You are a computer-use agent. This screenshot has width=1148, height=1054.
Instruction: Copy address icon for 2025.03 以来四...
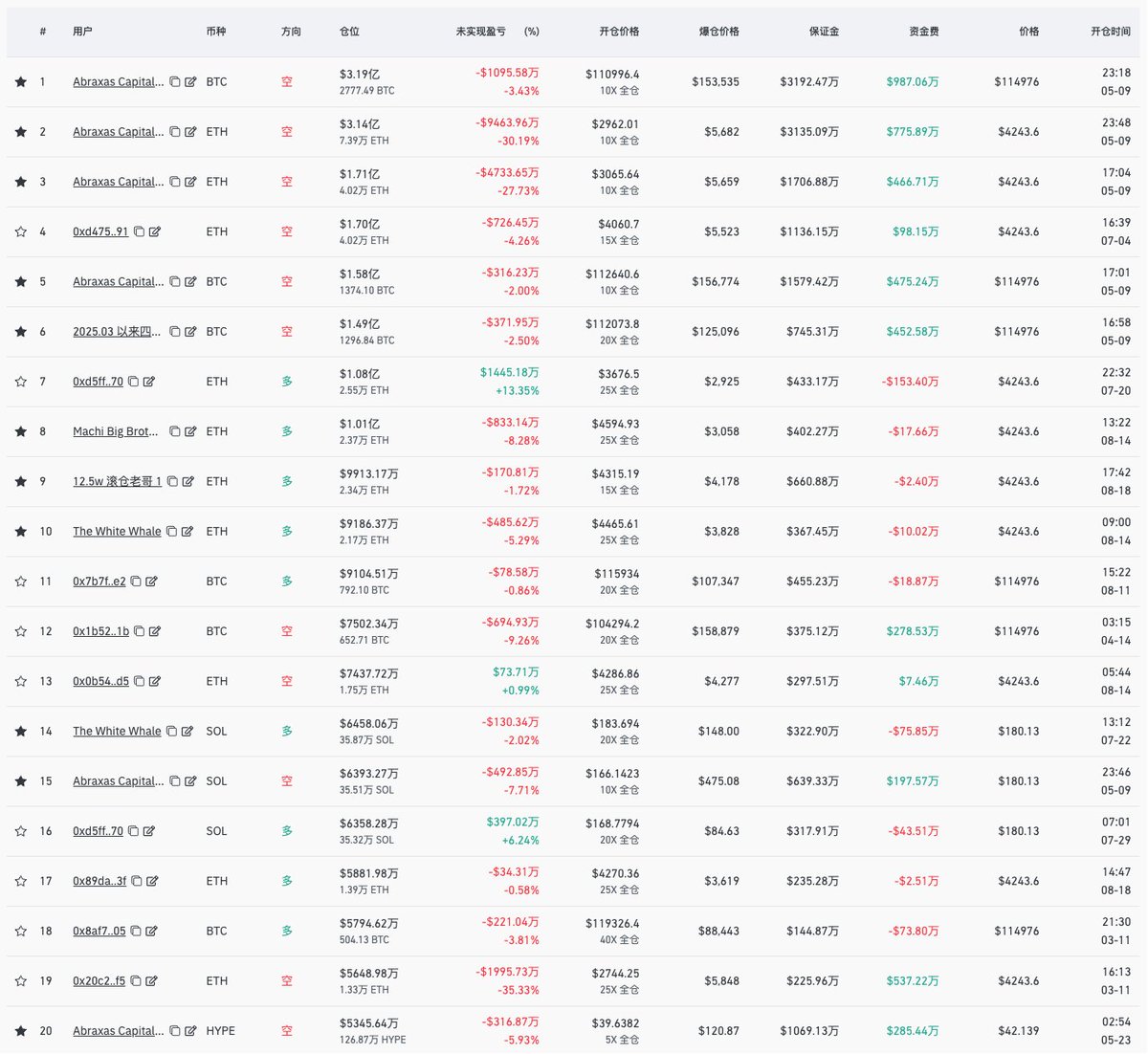point(175,332)
